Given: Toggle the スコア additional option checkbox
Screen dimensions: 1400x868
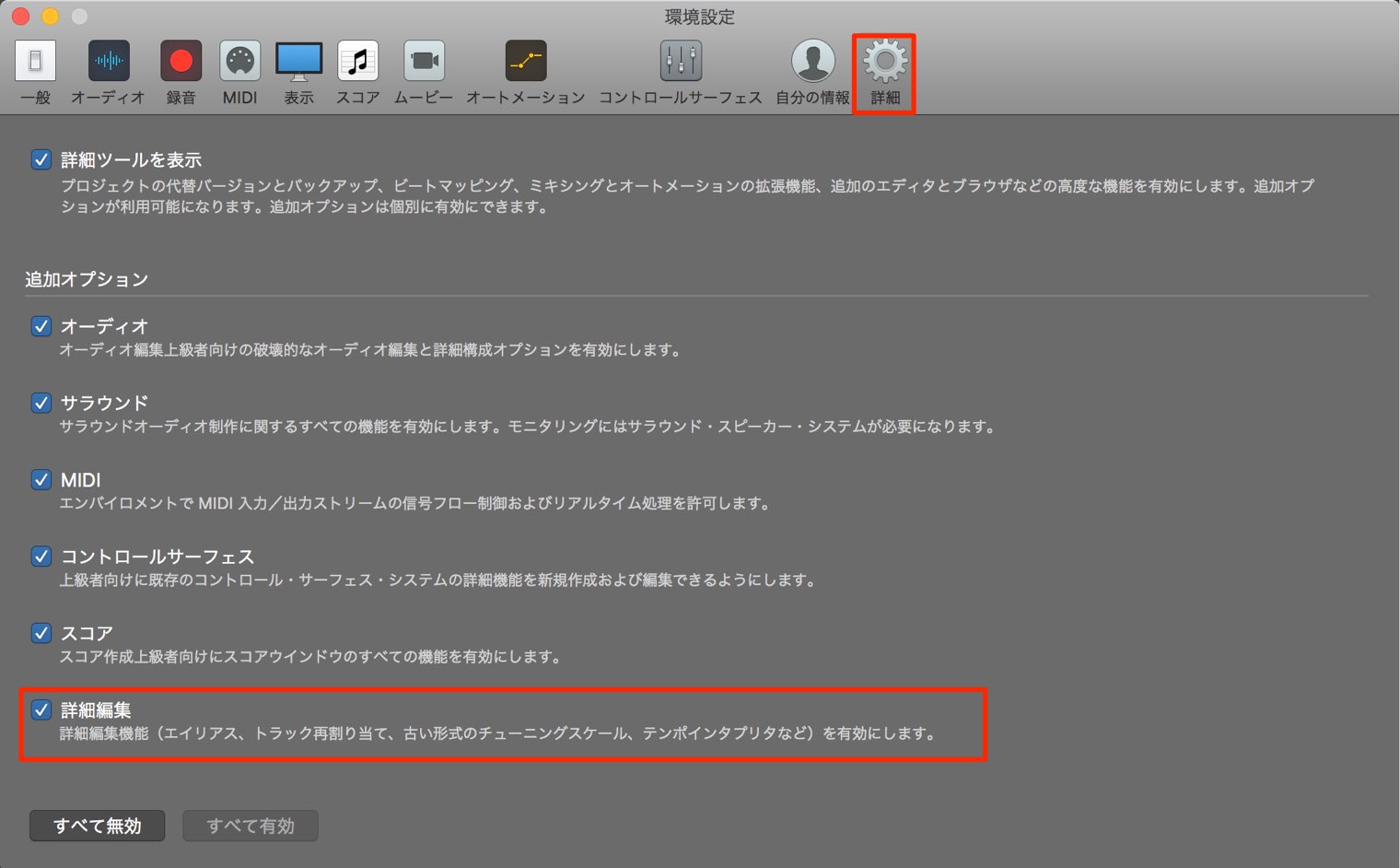Looking at the screenshot, I should (41, 632).
